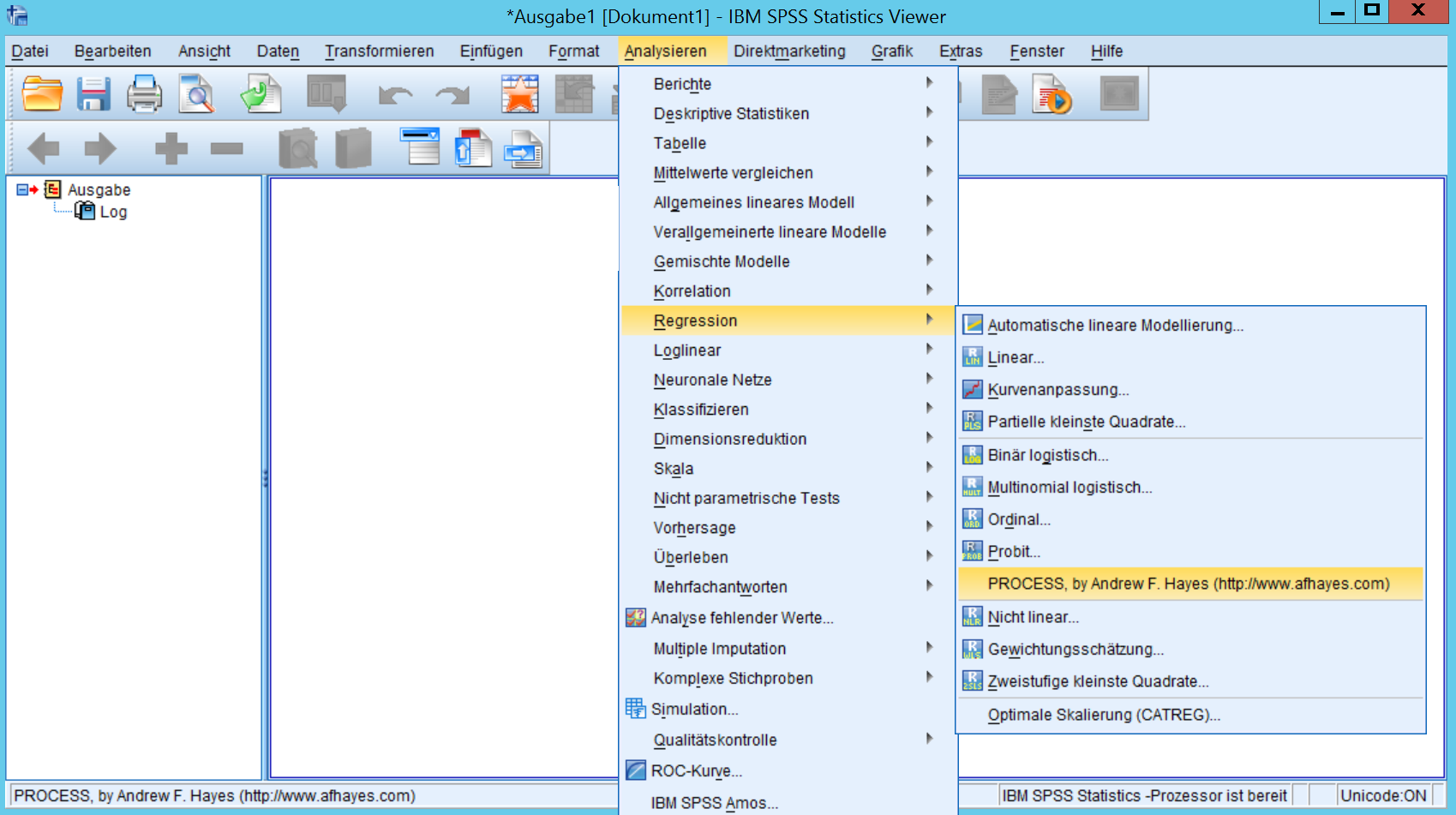Screen dimensions: 1456x815
Task: Click the Promote left arrow icon
Action: (x=44, y=148)
